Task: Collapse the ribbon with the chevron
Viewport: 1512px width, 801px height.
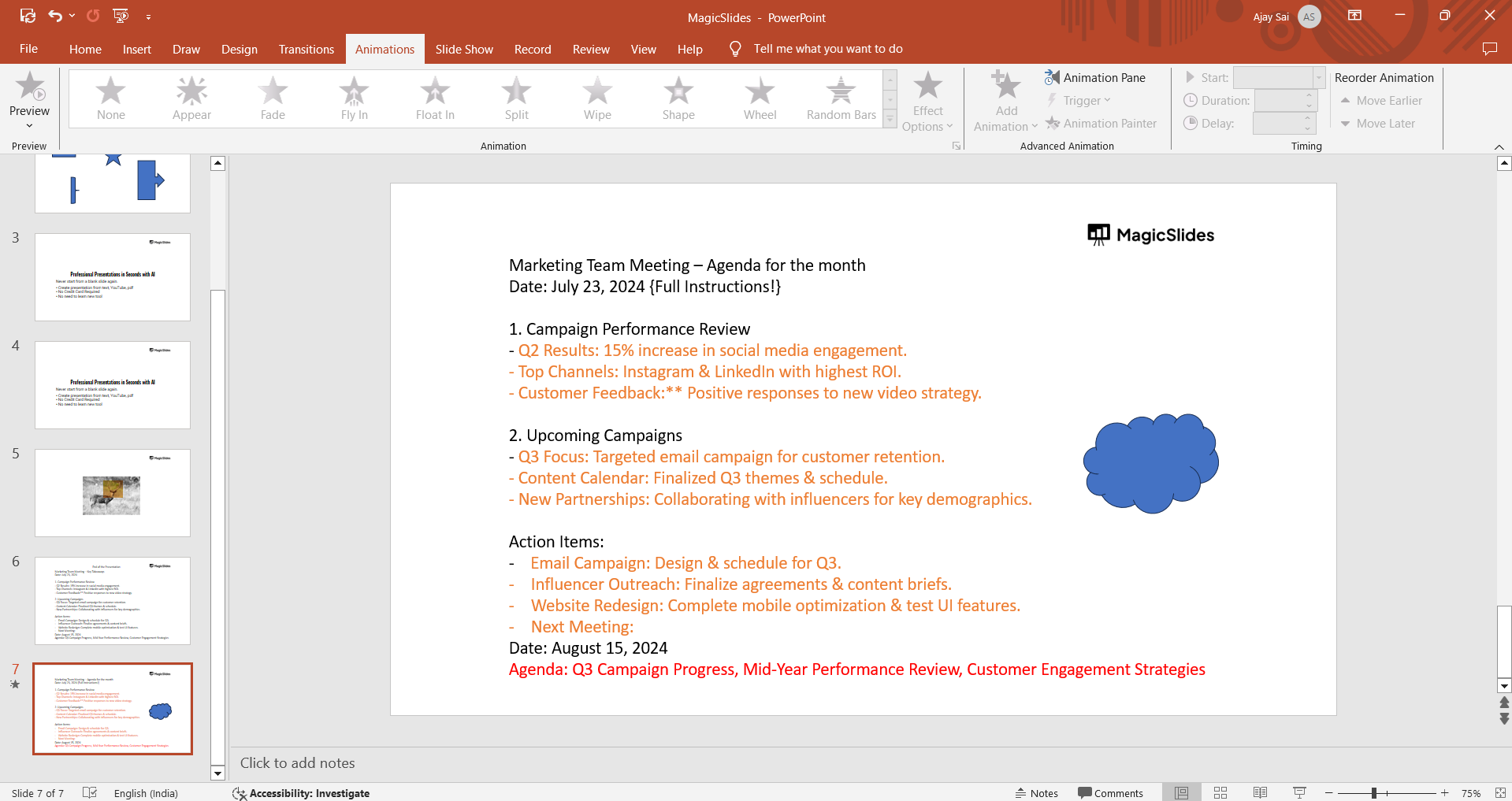Action: [1499, 147]
